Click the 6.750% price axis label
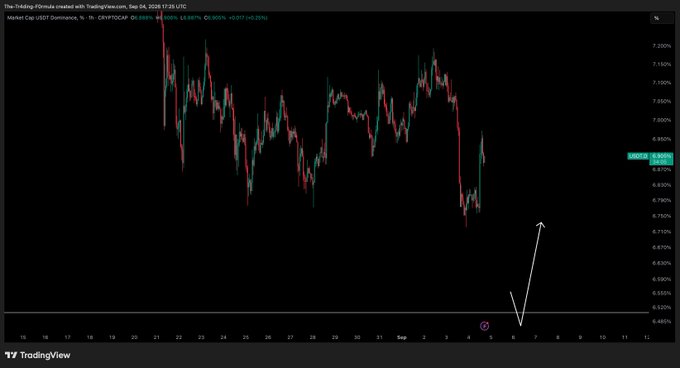 point(662,216)
